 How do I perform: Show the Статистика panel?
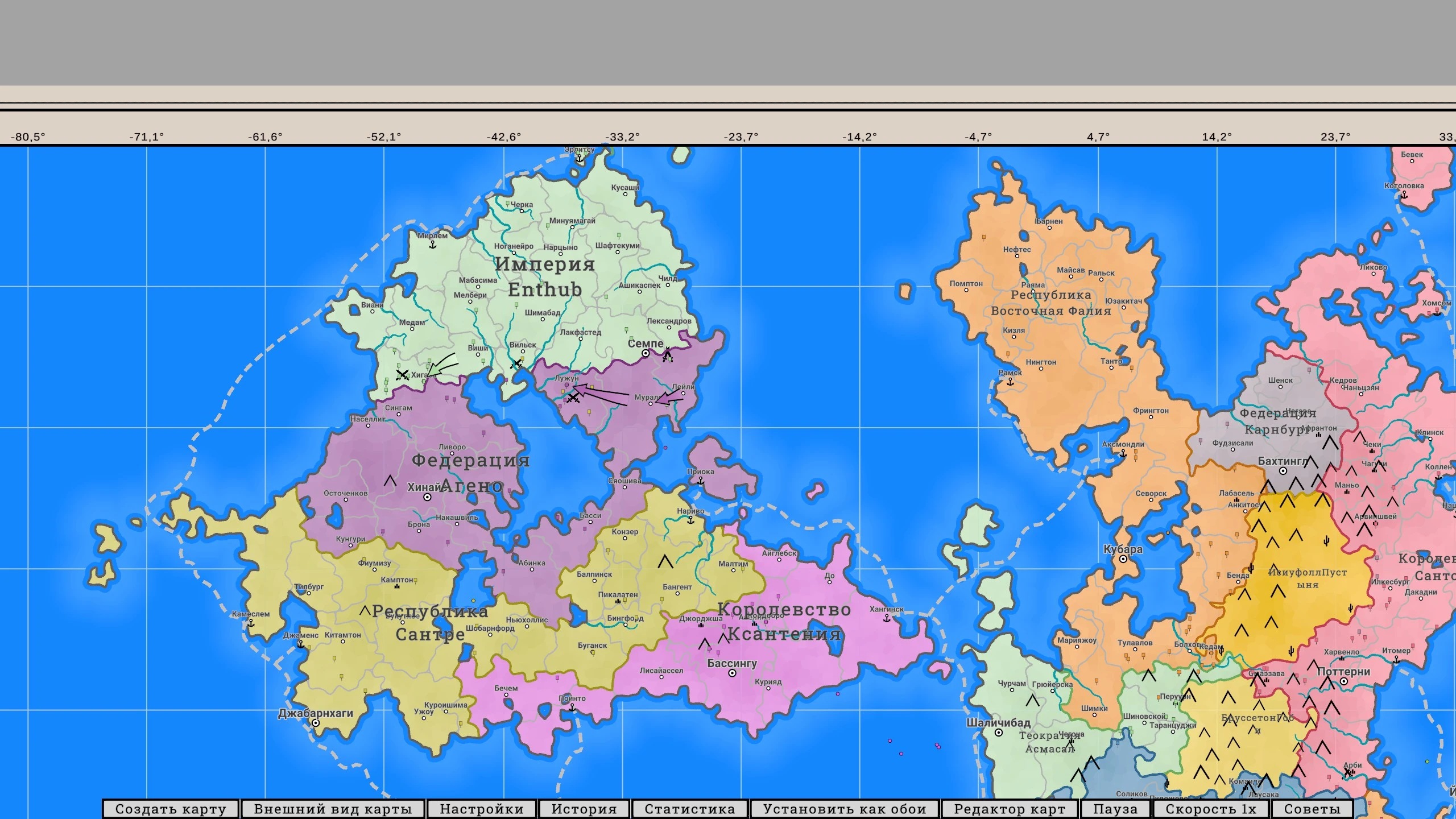pos(689,809)
